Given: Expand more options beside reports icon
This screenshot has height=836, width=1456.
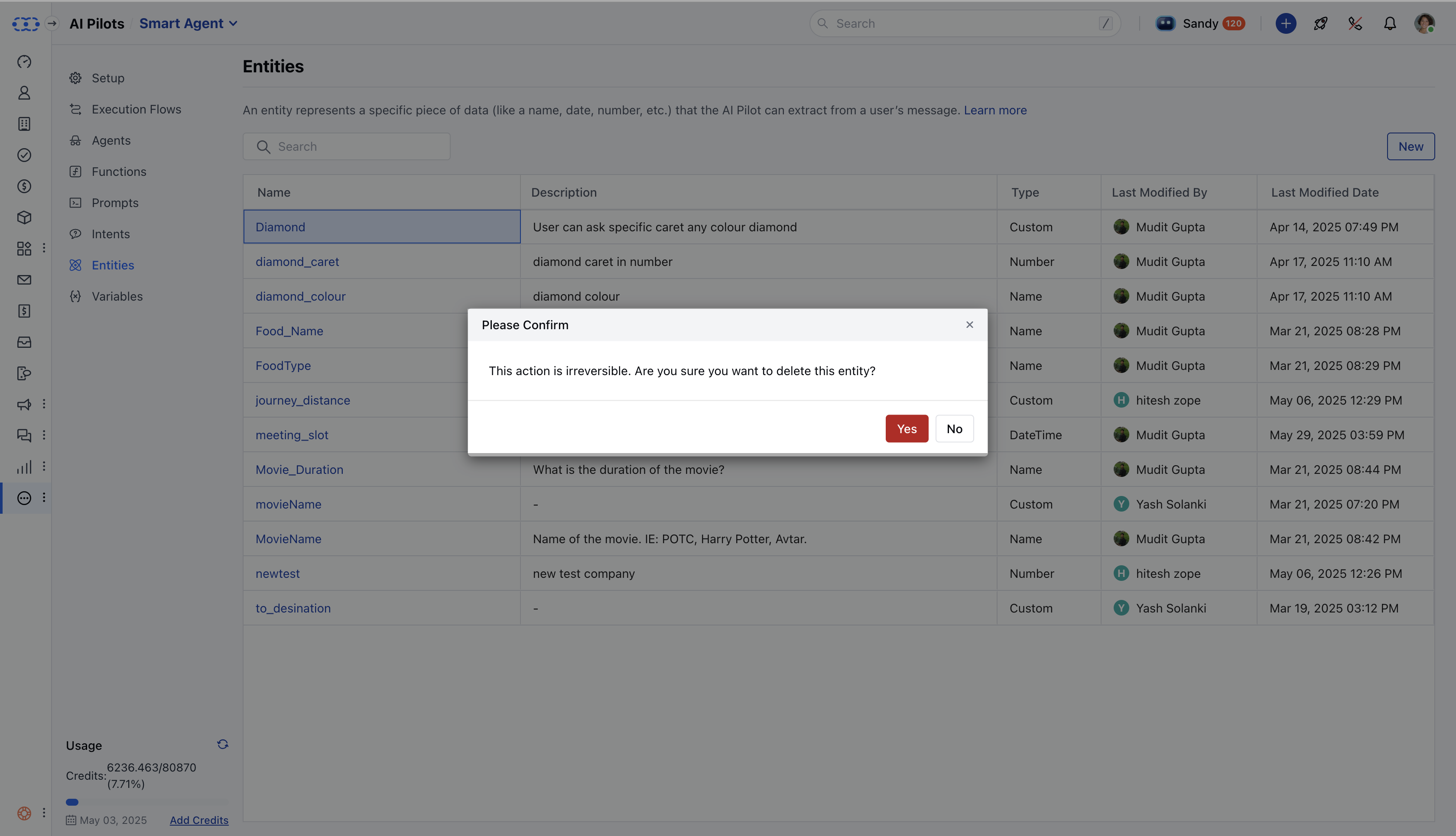Looking at the screenshot, I should 44,466.
